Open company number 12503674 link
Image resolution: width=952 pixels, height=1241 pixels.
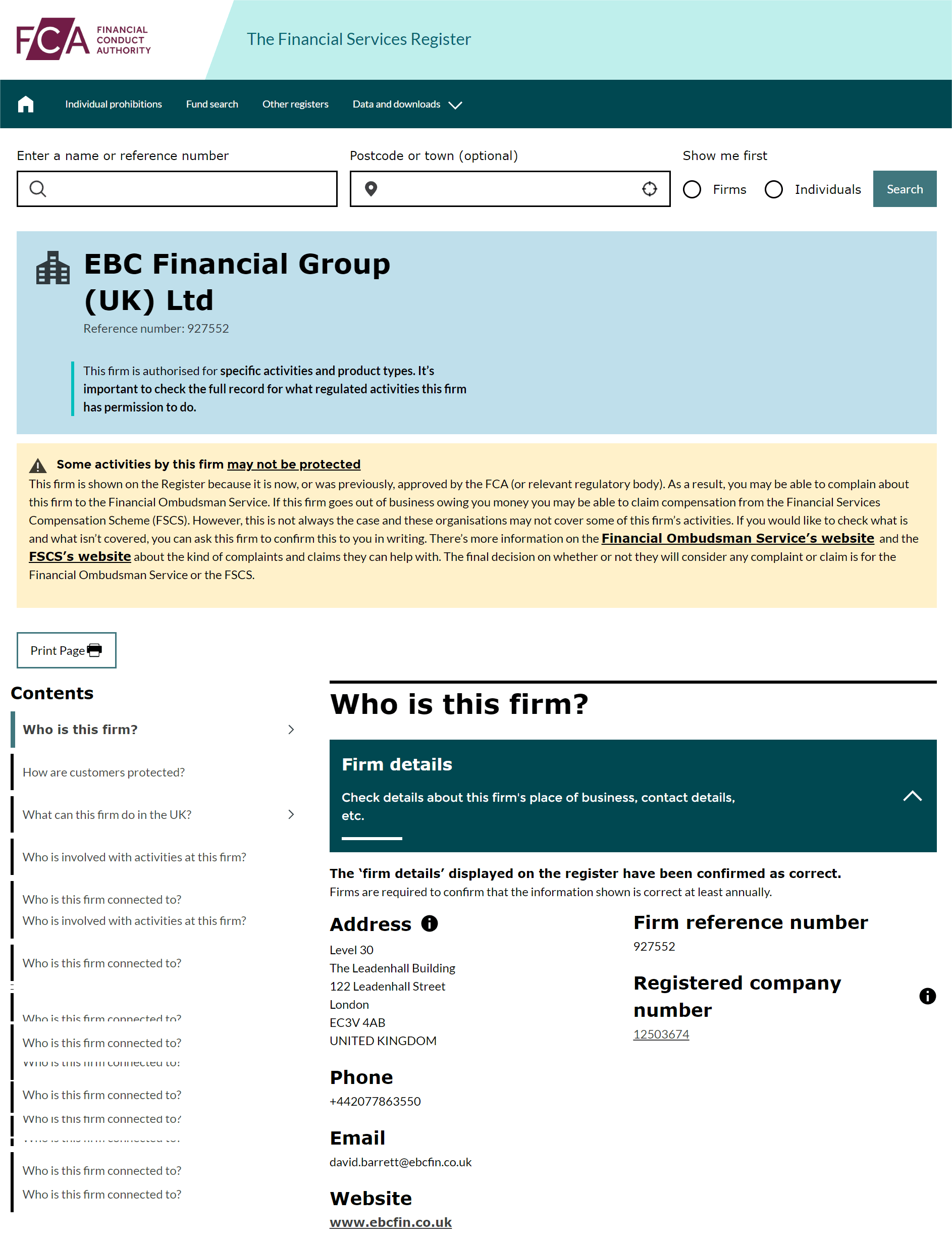[x=661, y=1034]
